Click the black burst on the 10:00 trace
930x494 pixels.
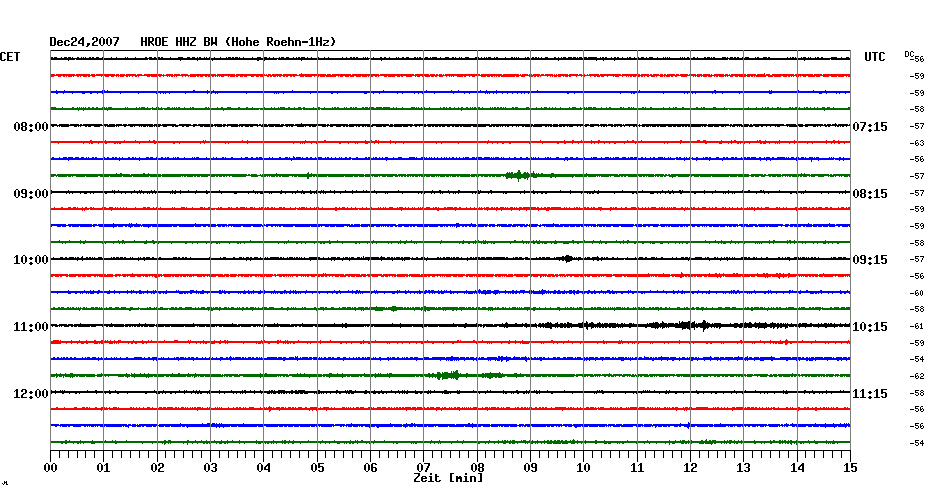(x=568, y=259)
